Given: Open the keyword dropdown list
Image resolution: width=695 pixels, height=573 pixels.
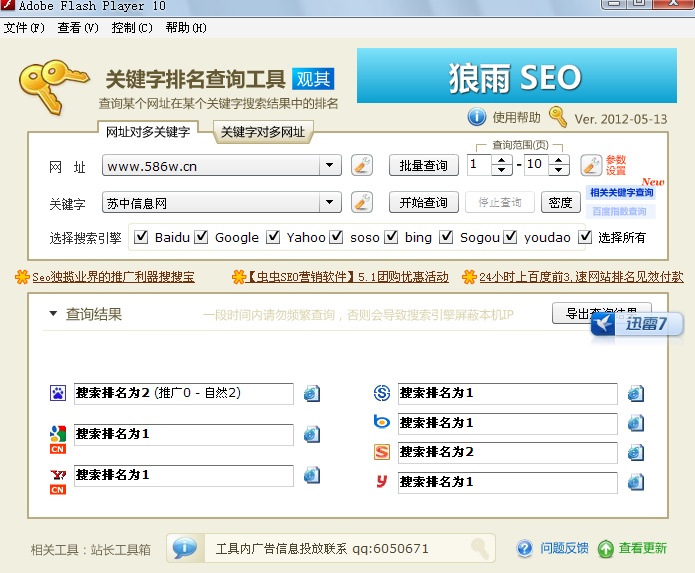Looking at the screenshot, I should coord(330,202).
